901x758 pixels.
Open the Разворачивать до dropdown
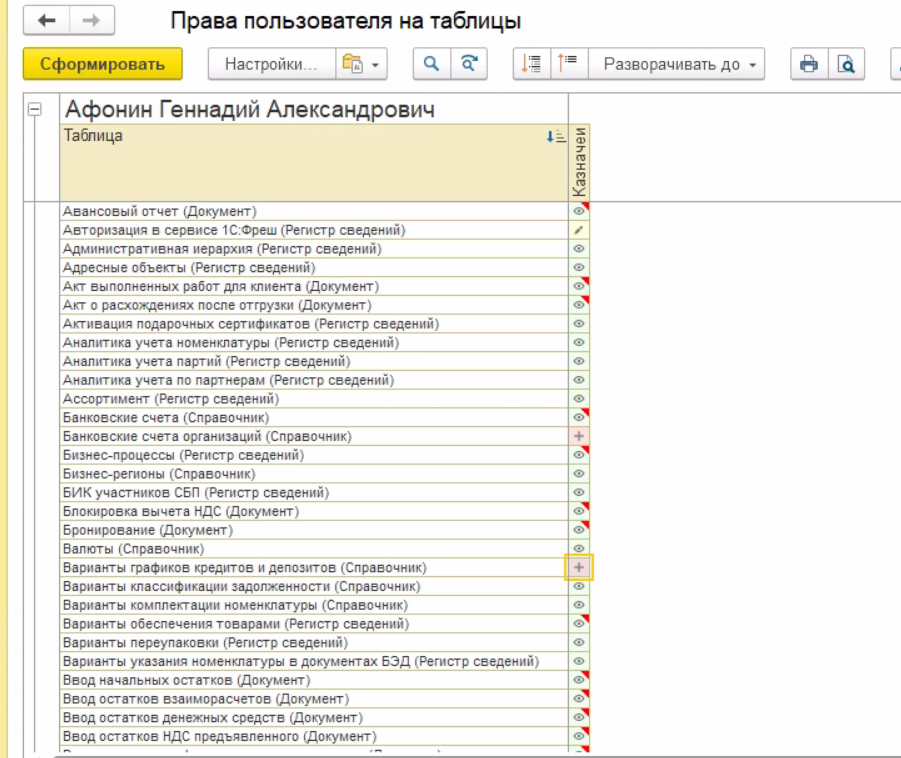pos(676,64)
